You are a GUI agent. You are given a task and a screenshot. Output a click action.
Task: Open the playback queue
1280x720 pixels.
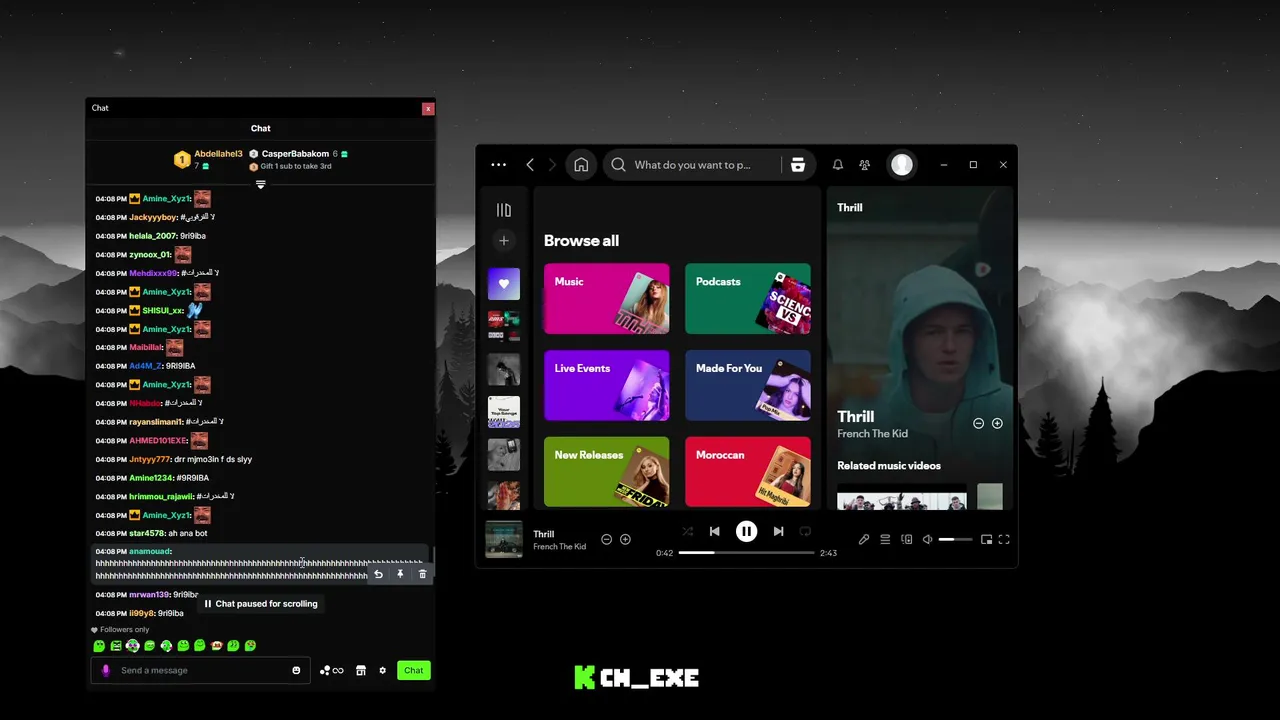pos(885,540)
